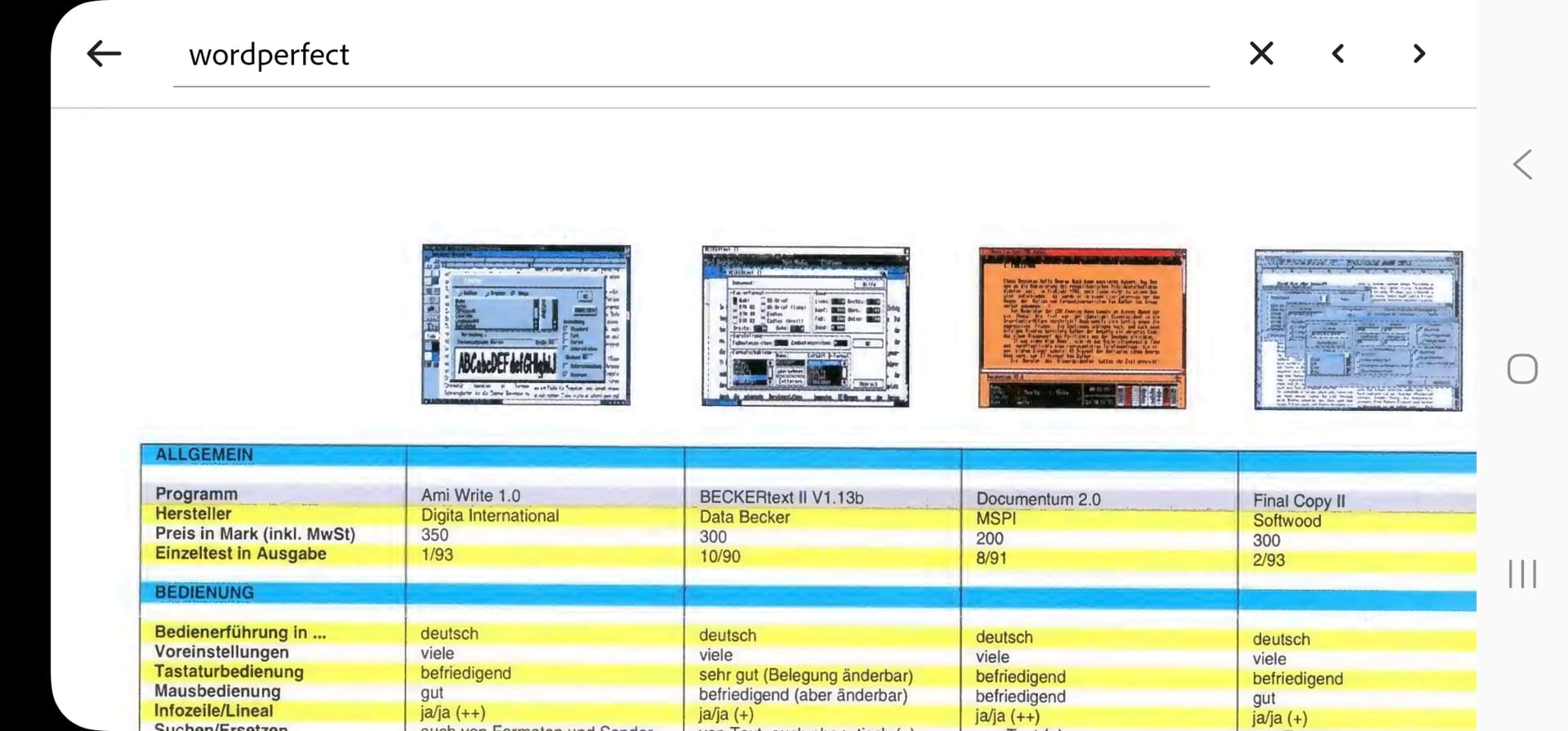The image size is (1568, 731).
Task: Tap the 'Final Copy II' cell
Action: (1298, 501)
